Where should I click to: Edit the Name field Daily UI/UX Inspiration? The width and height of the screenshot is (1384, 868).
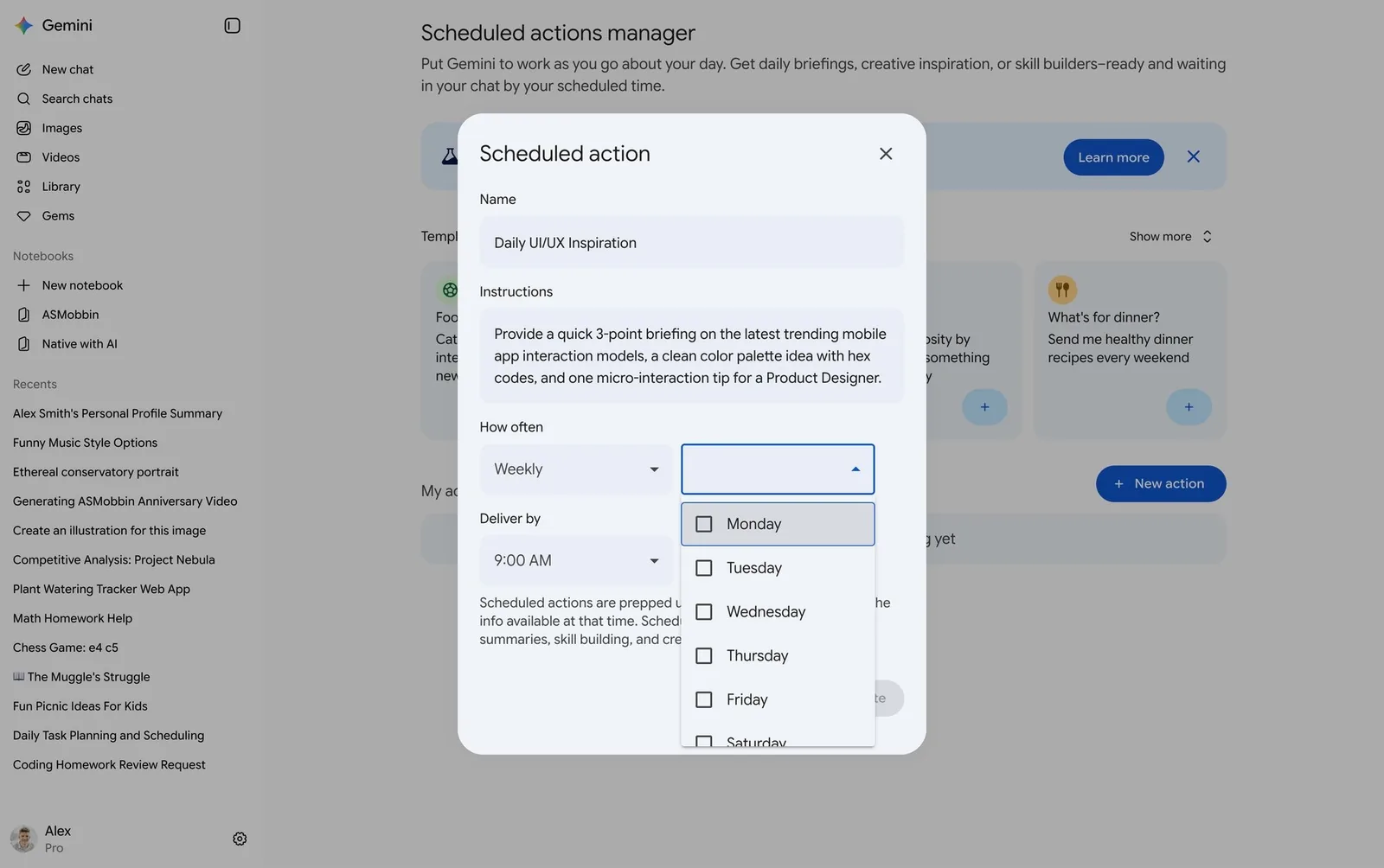692,243
